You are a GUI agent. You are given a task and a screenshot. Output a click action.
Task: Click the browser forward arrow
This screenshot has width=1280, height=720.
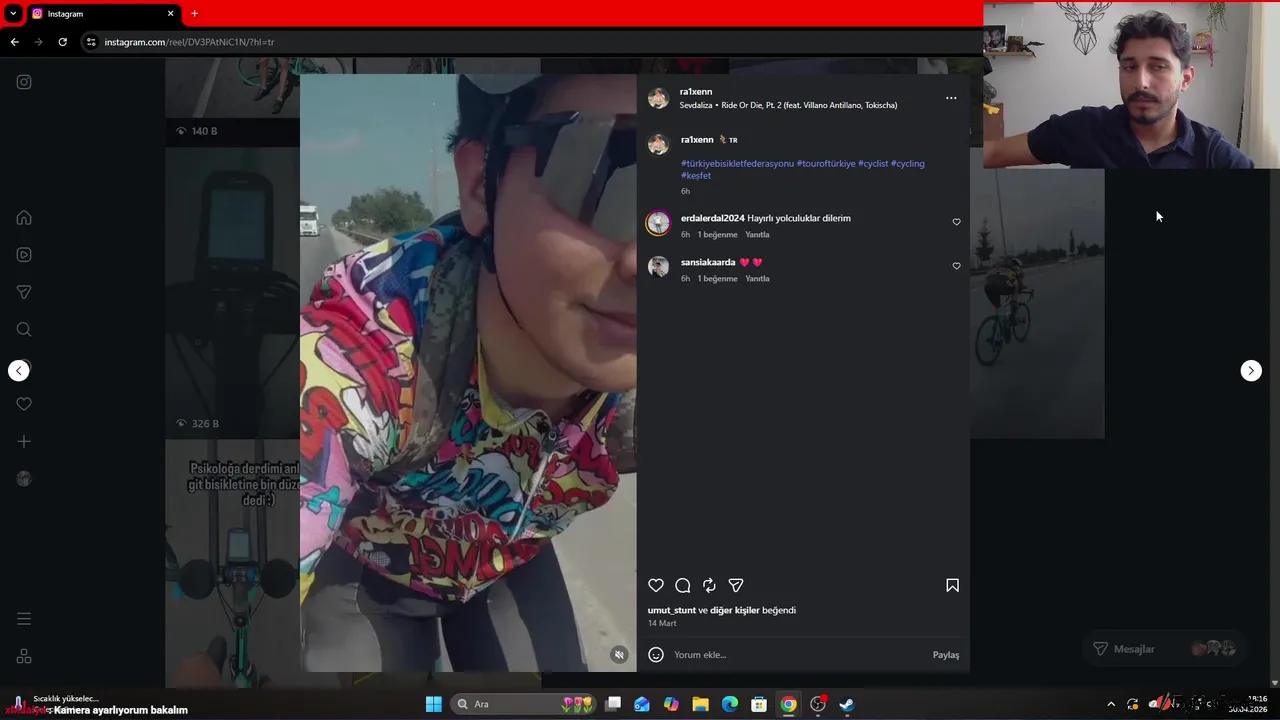(38, 42)
